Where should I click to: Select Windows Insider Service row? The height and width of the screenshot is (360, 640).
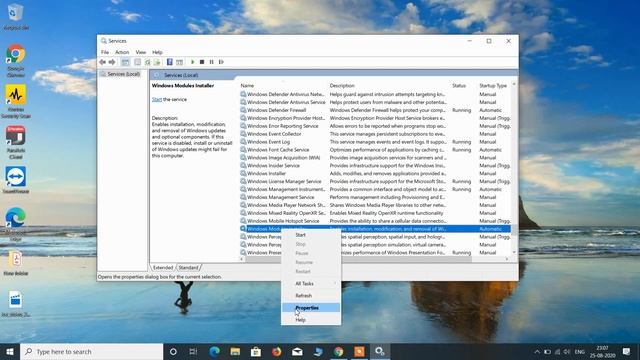coord(375,166)
